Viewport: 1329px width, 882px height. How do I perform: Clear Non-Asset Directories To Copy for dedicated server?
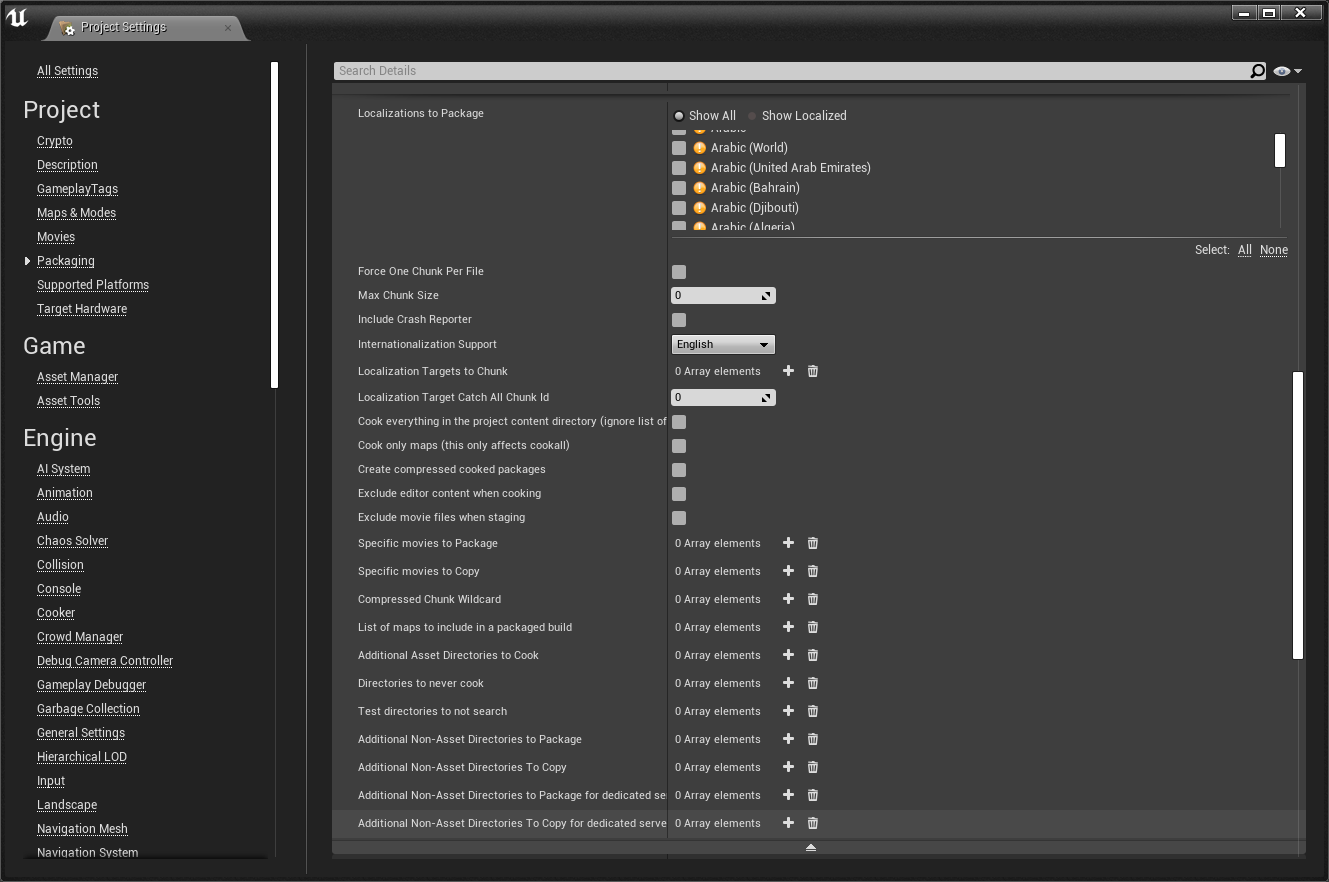tap(813, 823)
